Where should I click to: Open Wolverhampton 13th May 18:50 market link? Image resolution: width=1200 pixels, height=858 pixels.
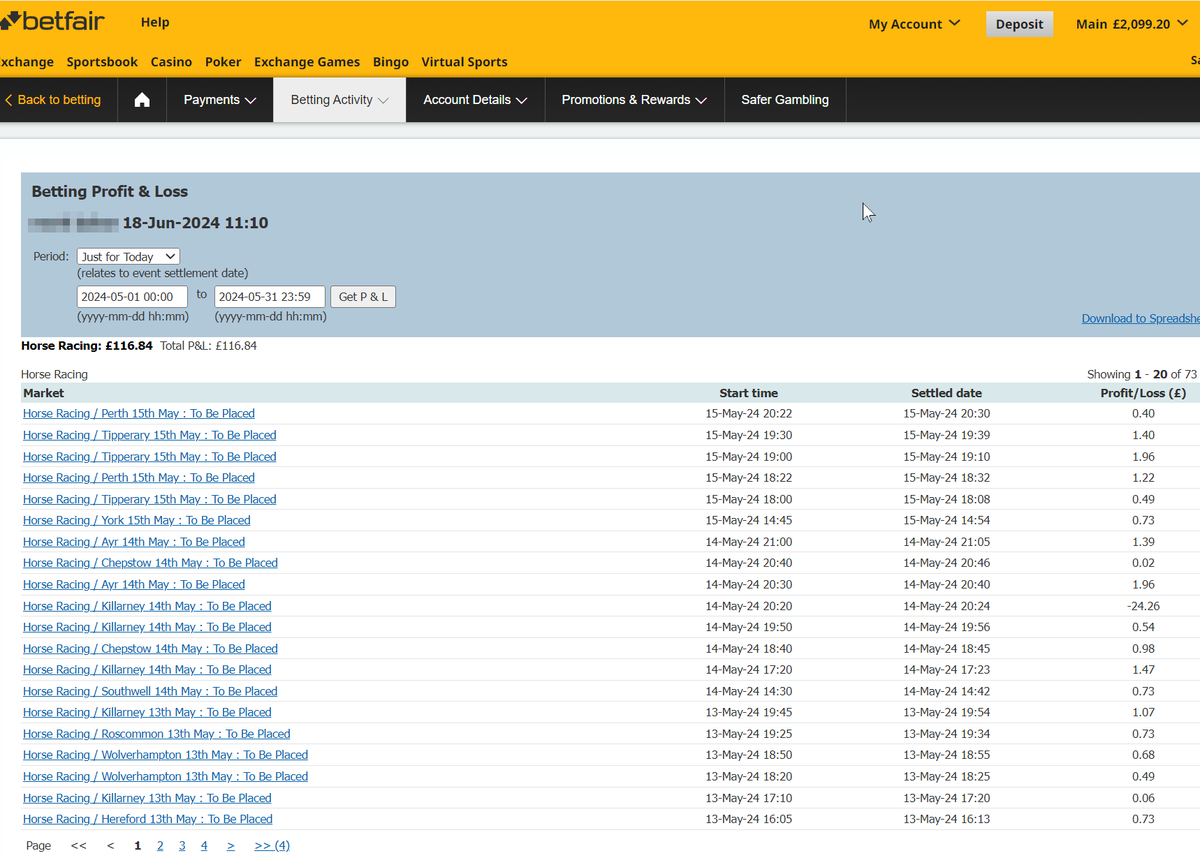[165, 755]
